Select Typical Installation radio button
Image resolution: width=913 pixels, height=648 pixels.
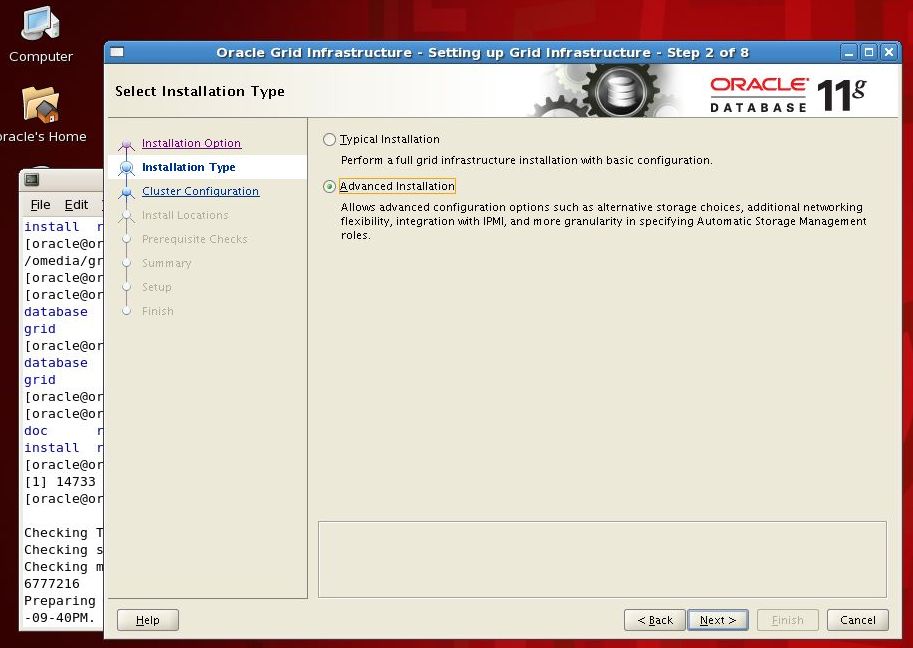(x=330, y=140)
